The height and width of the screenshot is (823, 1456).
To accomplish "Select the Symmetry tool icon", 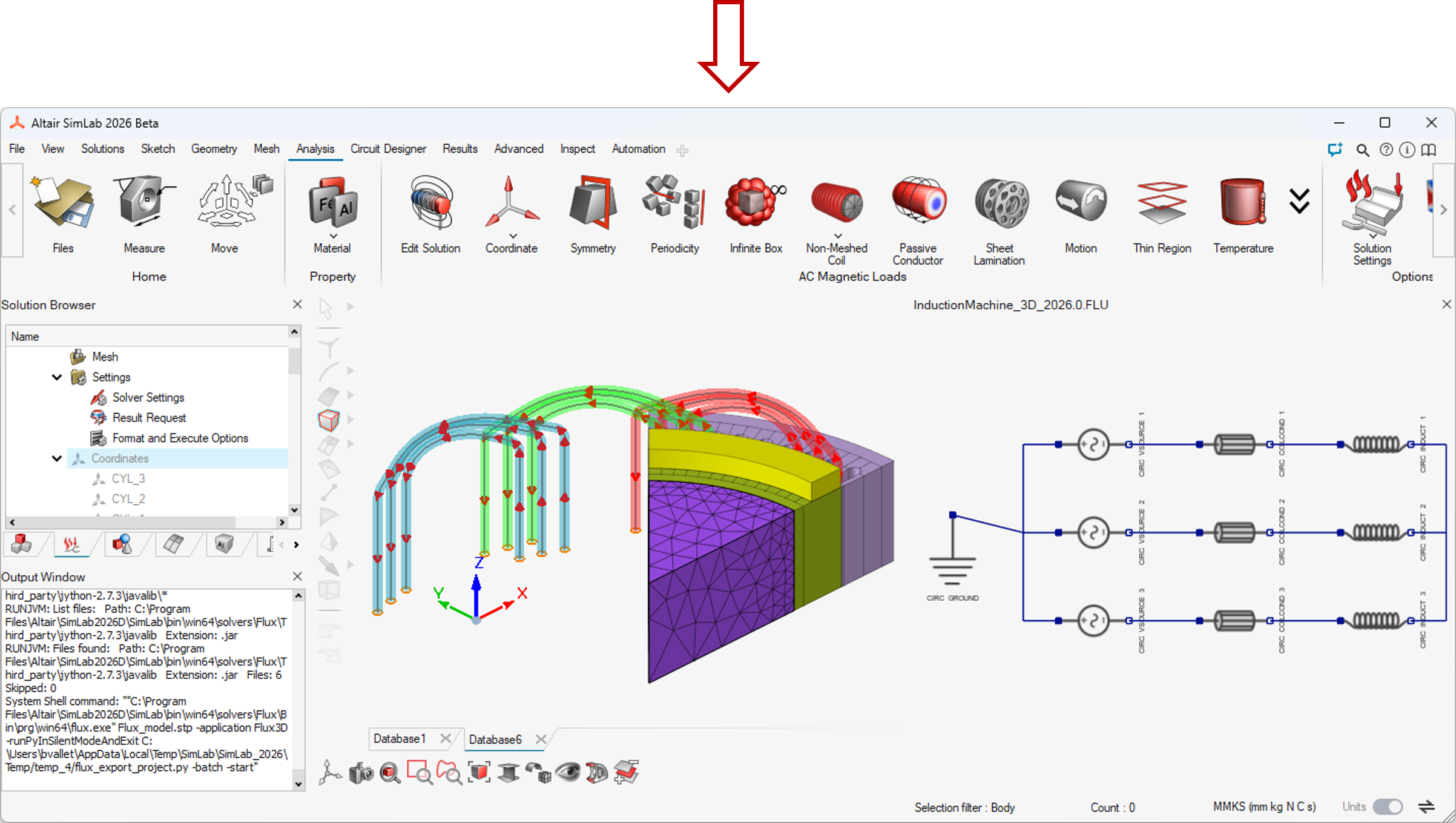I will pos(592,203).
